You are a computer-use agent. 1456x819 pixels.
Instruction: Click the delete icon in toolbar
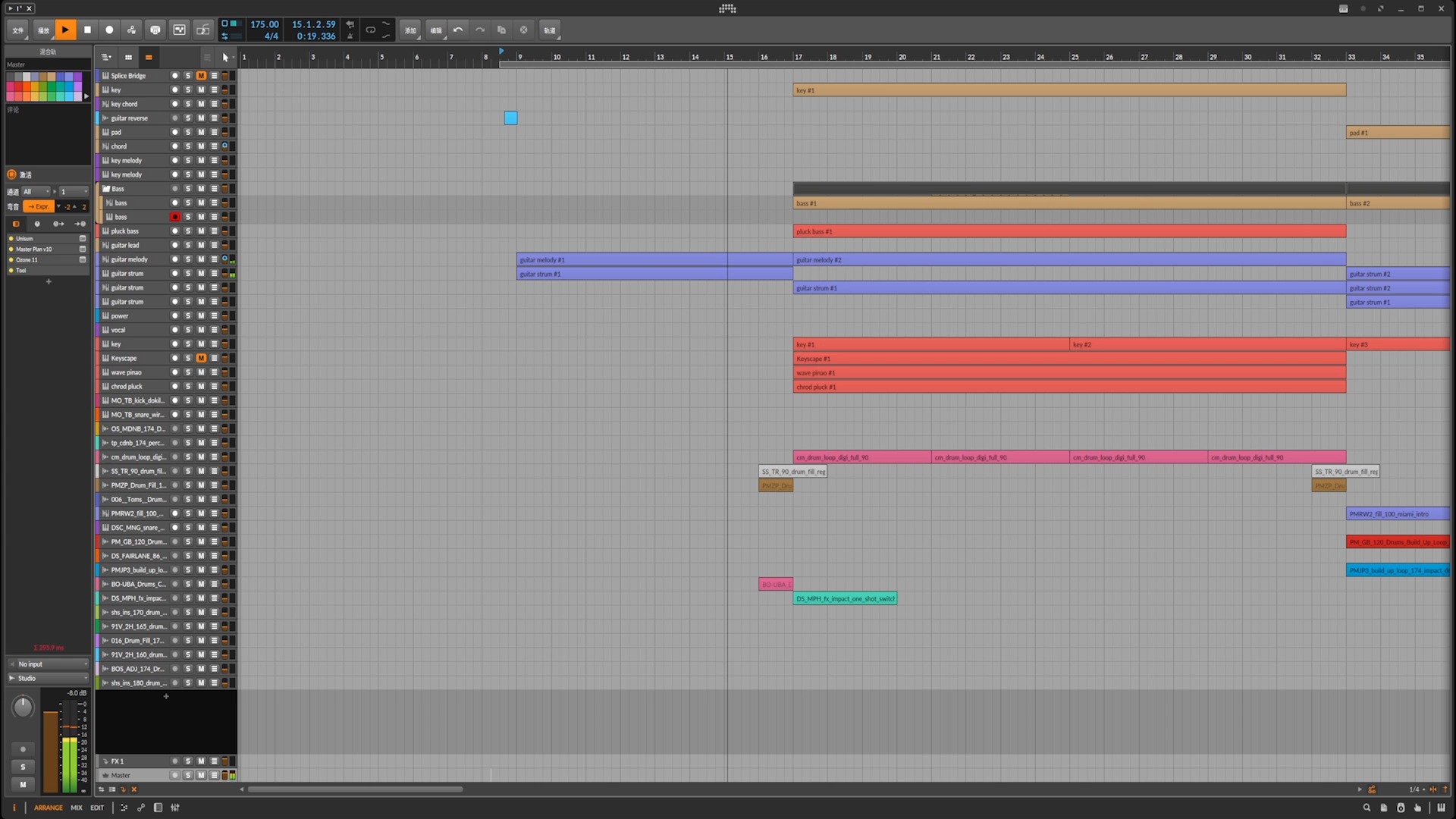pos(523,30)
